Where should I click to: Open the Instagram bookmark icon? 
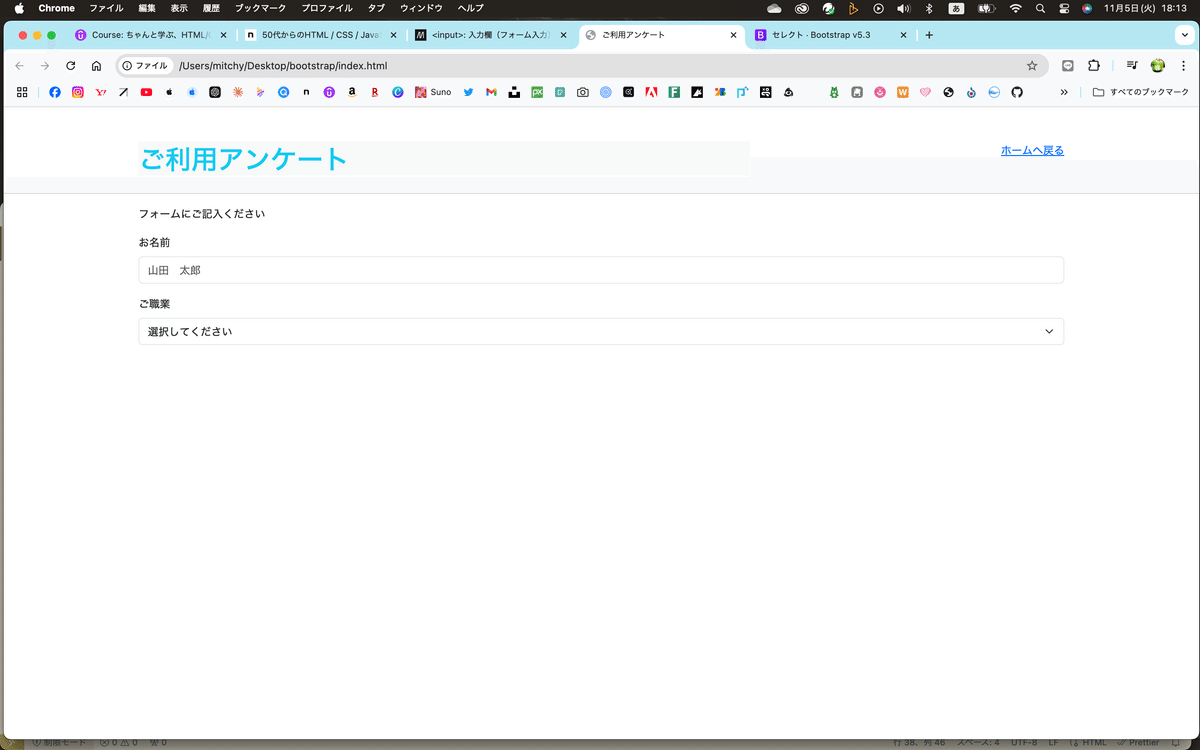pyautogui.click(x=77, y=91)
